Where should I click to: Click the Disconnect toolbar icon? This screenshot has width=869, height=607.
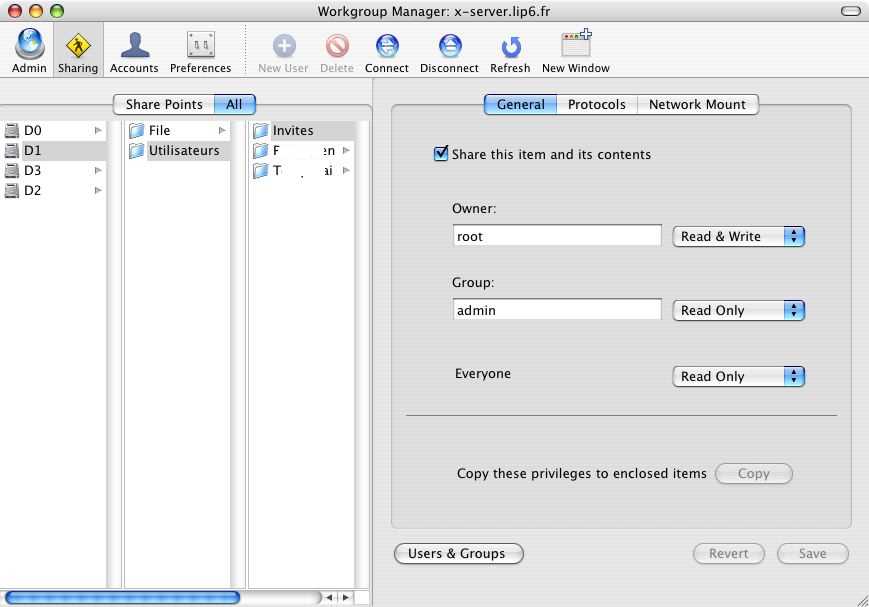click(449, 46)
